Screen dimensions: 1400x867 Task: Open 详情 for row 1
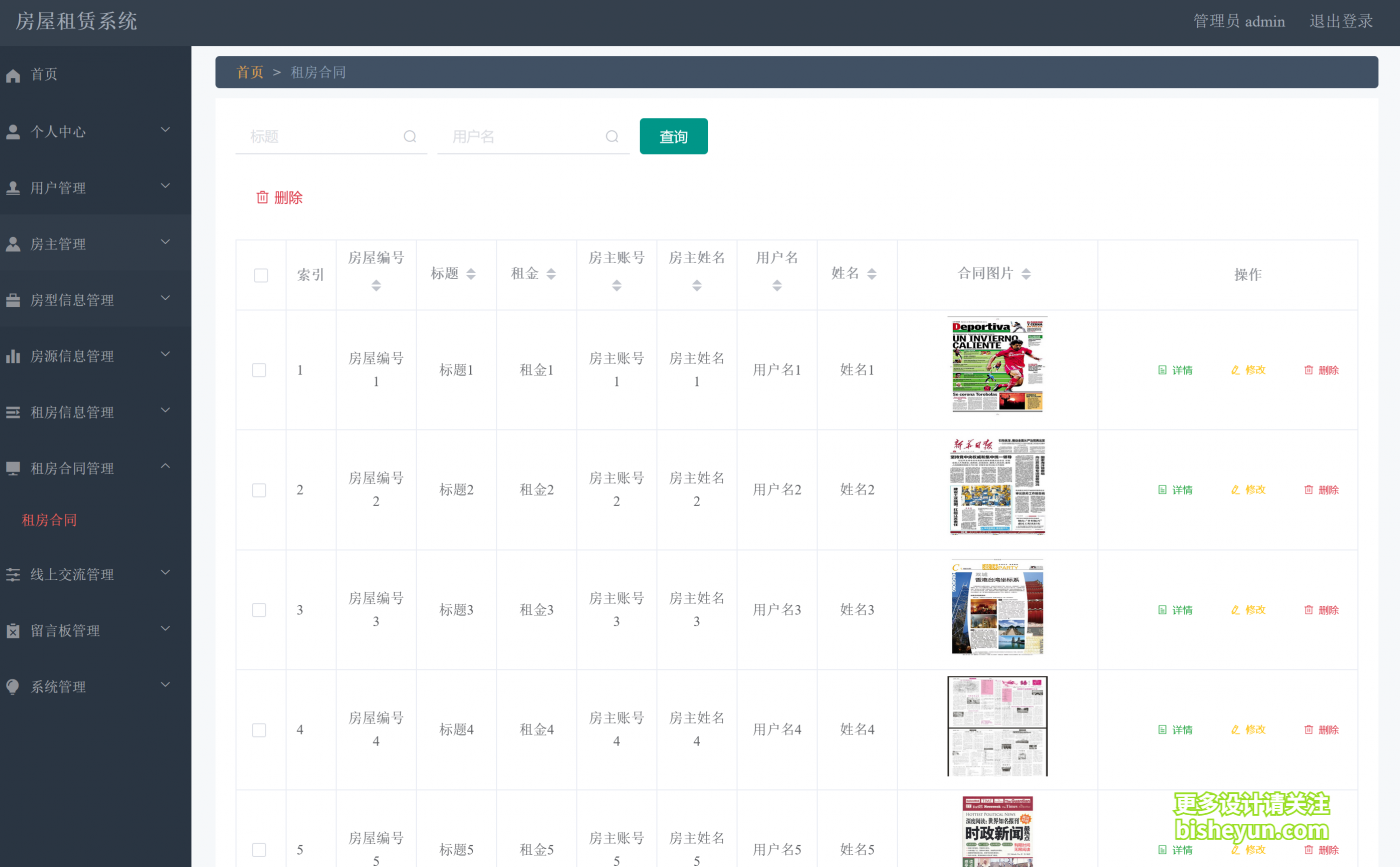(1175, 370)
